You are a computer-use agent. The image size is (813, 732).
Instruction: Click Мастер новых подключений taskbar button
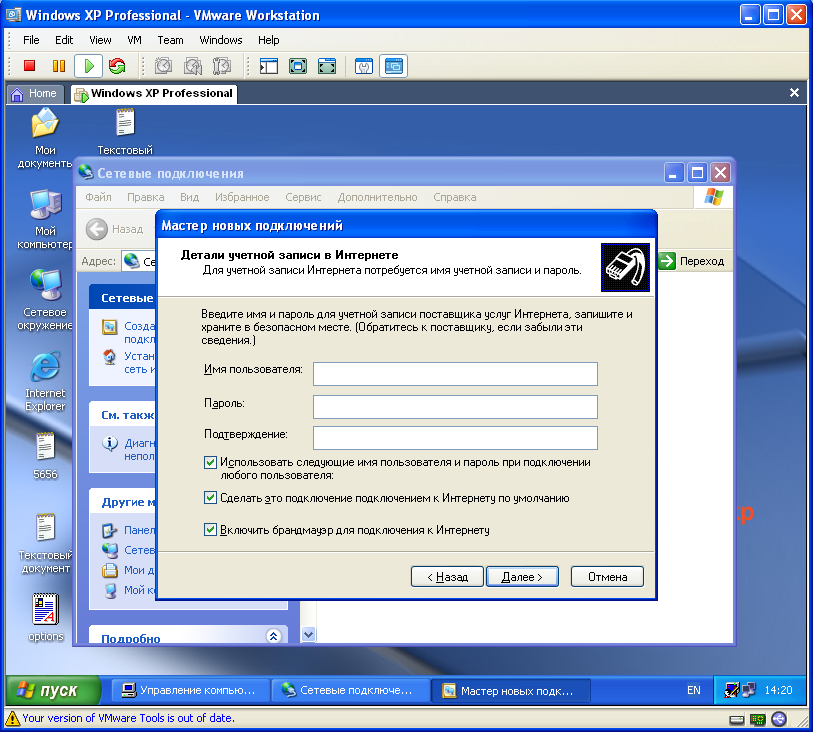tap(511, 691)
